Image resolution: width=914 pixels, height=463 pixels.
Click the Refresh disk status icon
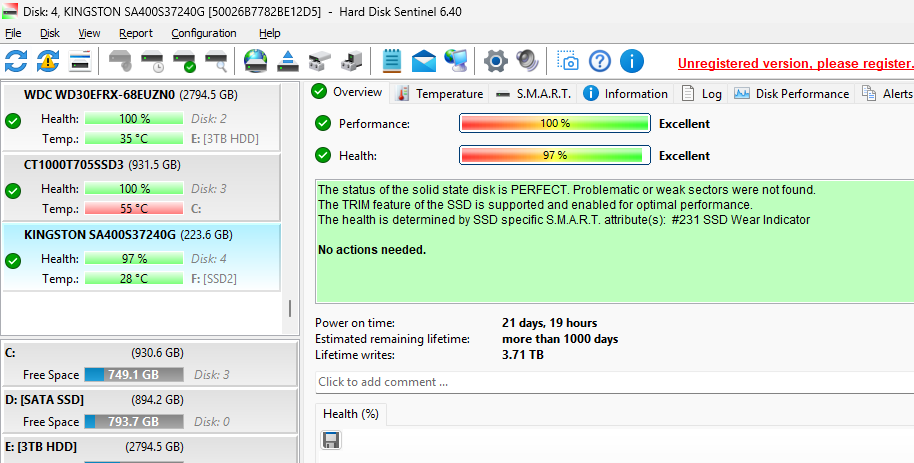pos(16,61)
